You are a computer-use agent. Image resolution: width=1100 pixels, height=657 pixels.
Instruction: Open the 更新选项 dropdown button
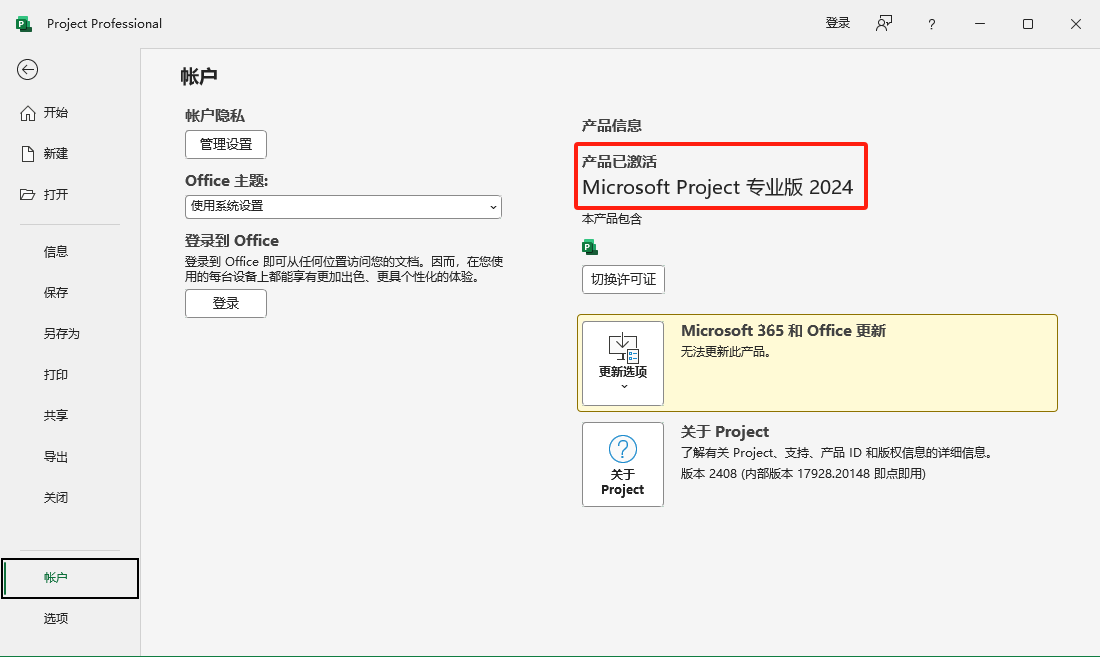tap(623, 363)
